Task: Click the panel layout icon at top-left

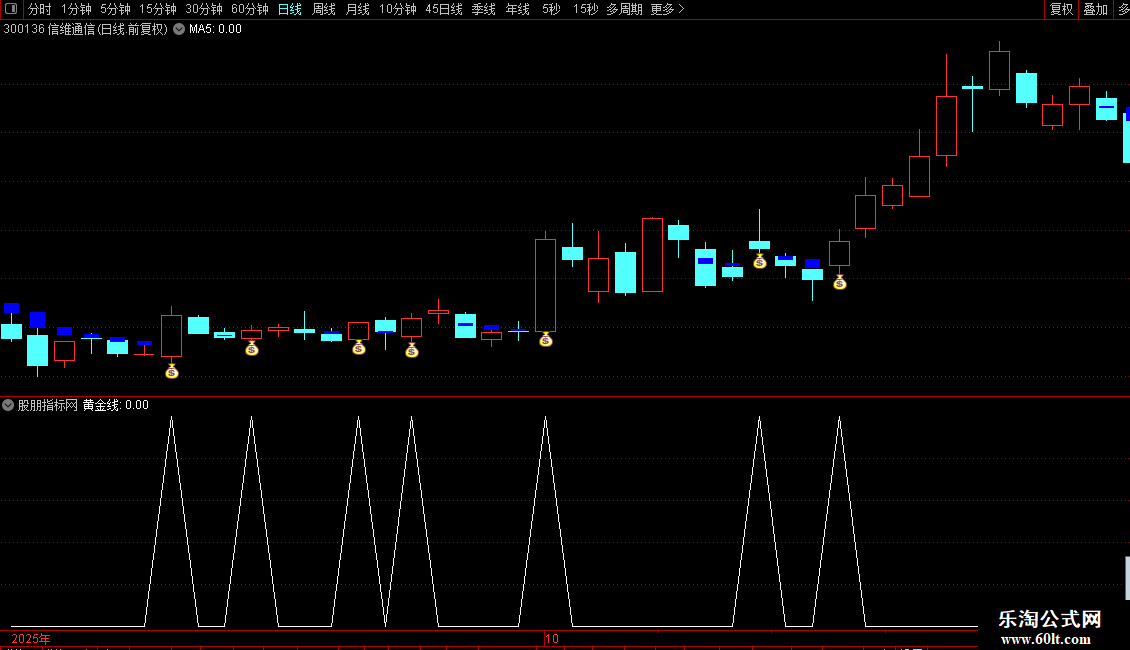Action: tap(11, 9)
